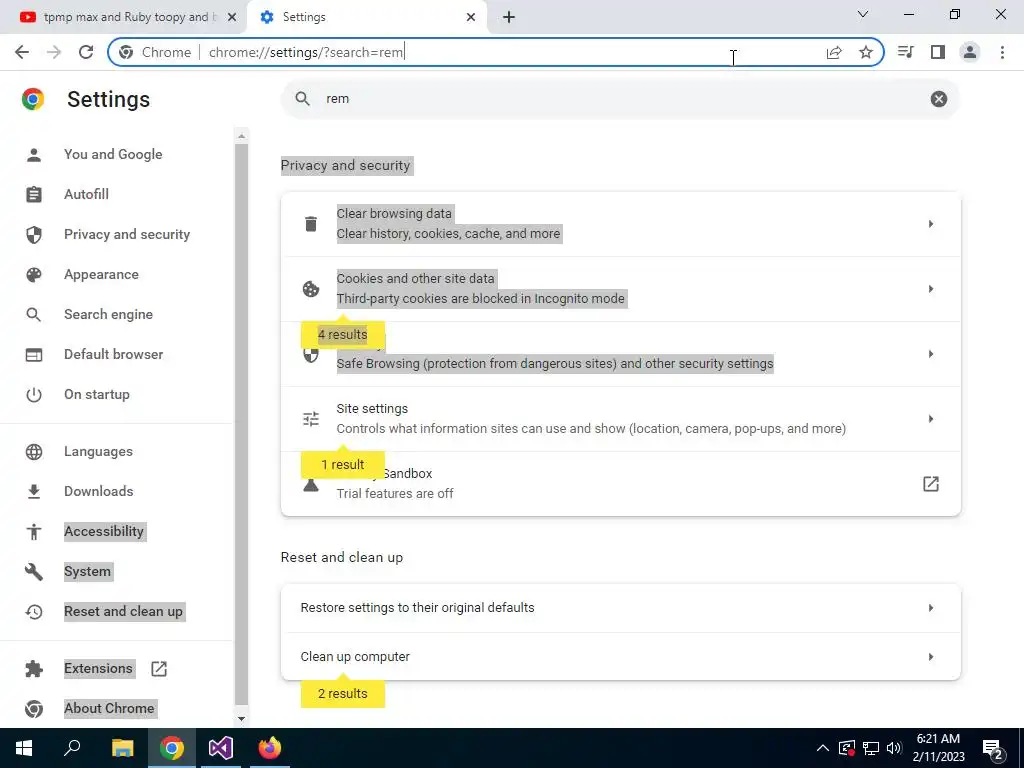The image size is (1024, 768).
Task: Click the Chrome taskbar icon
Action: 172,748
